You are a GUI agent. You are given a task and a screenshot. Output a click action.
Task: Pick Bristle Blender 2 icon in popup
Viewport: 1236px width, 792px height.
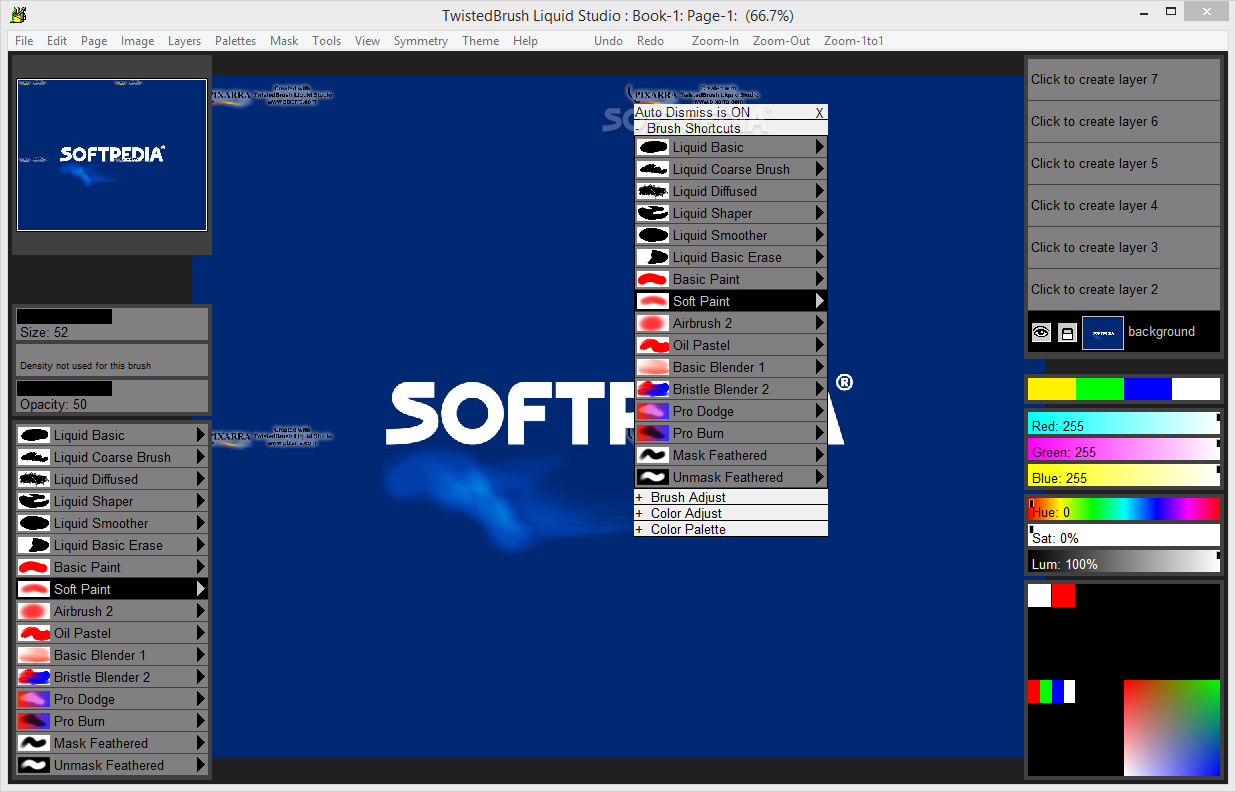point(653,389)
